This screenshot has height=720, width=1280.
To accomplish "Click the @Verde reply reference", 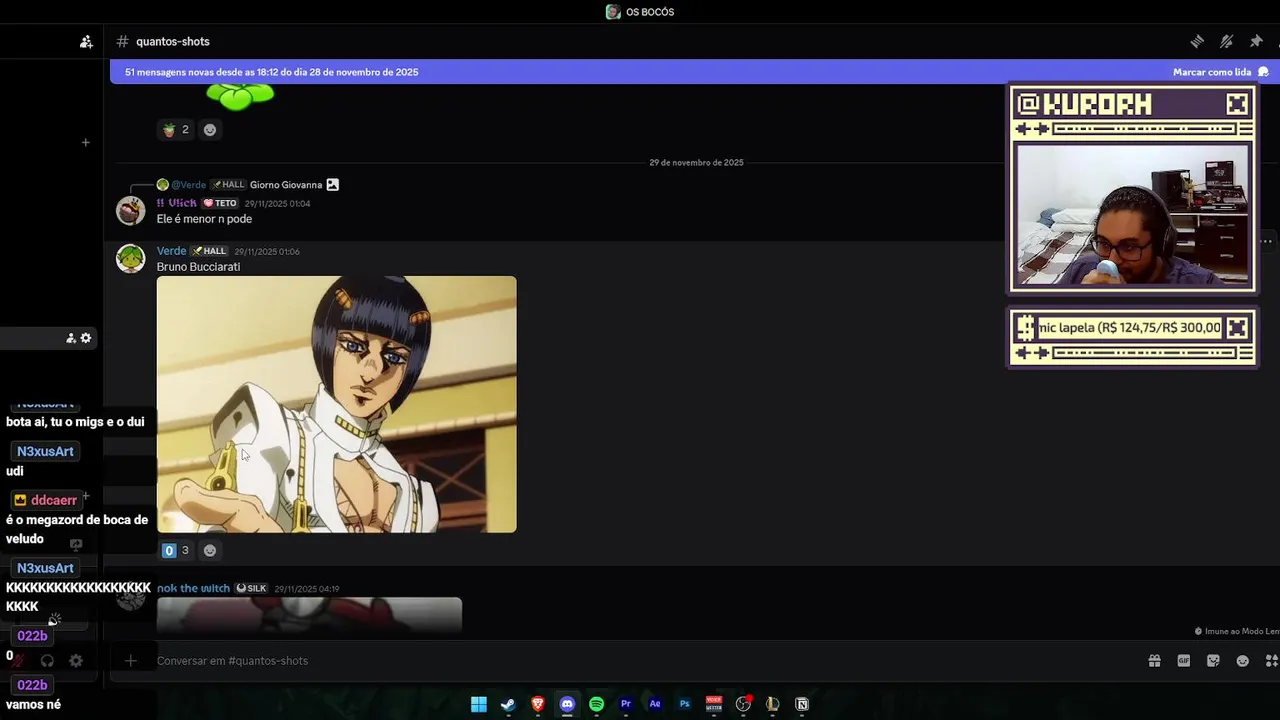I will point(188,185).
